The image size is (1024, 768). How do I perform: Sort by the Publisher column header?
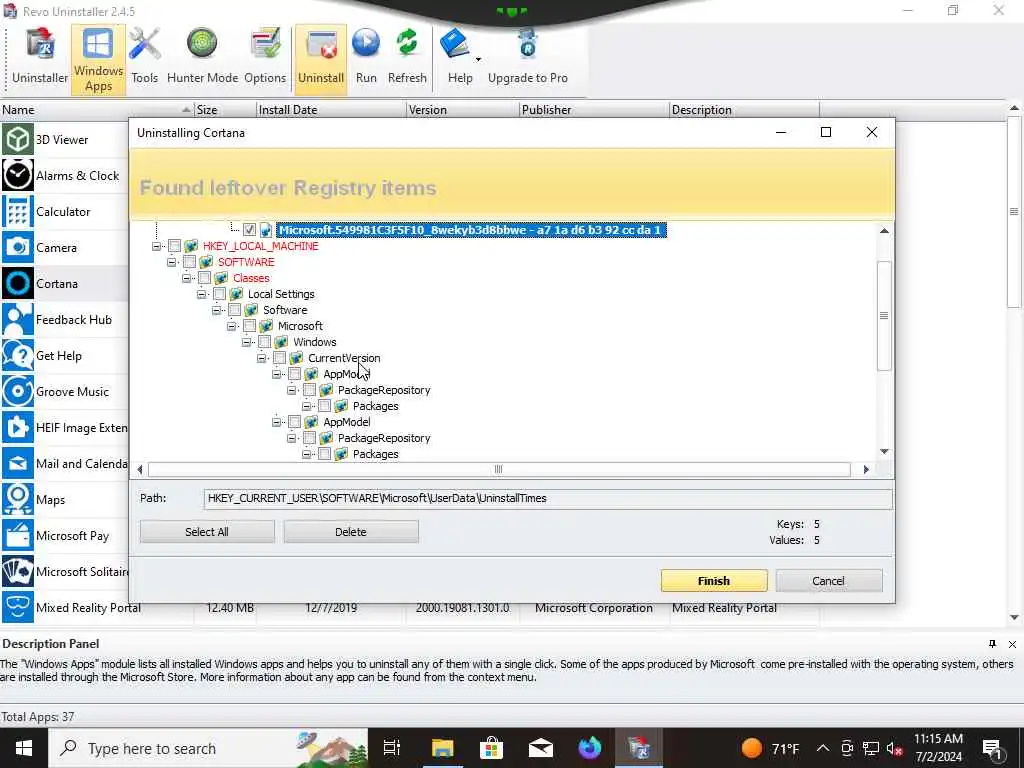click(x=594, y=110)
